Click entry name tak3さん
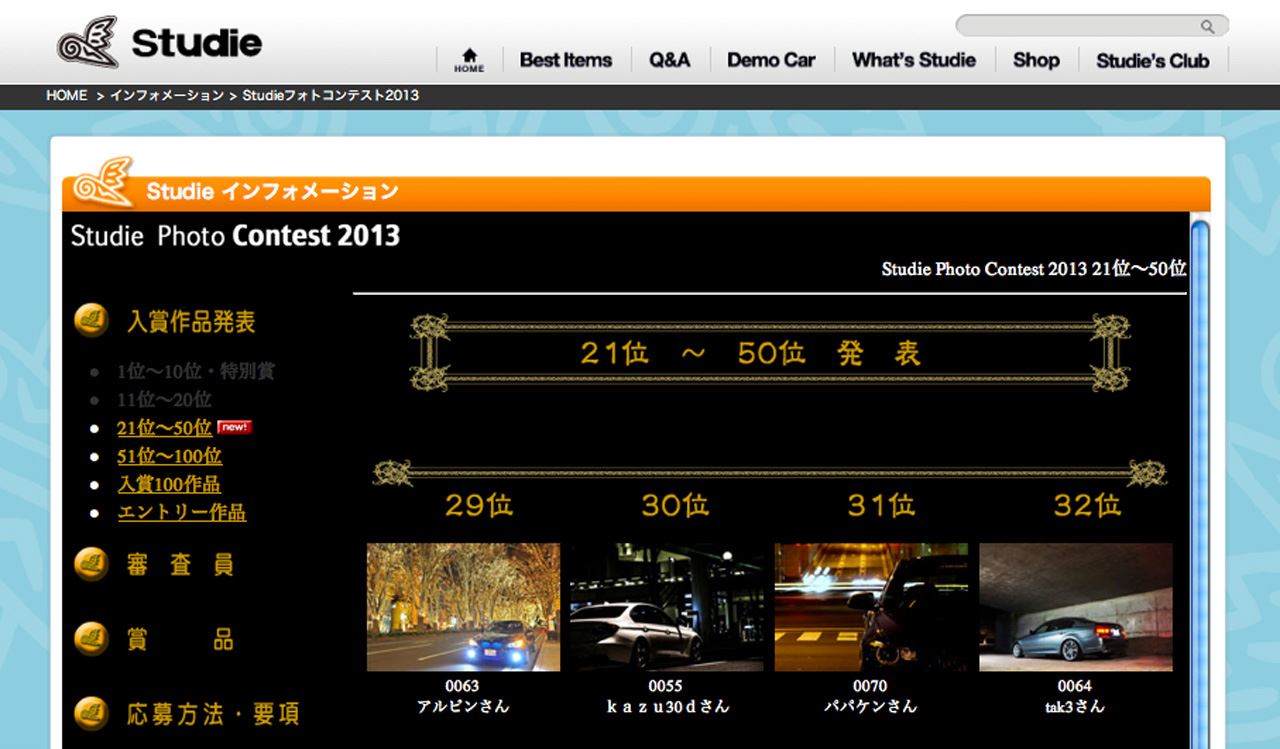 (1075, 707)
